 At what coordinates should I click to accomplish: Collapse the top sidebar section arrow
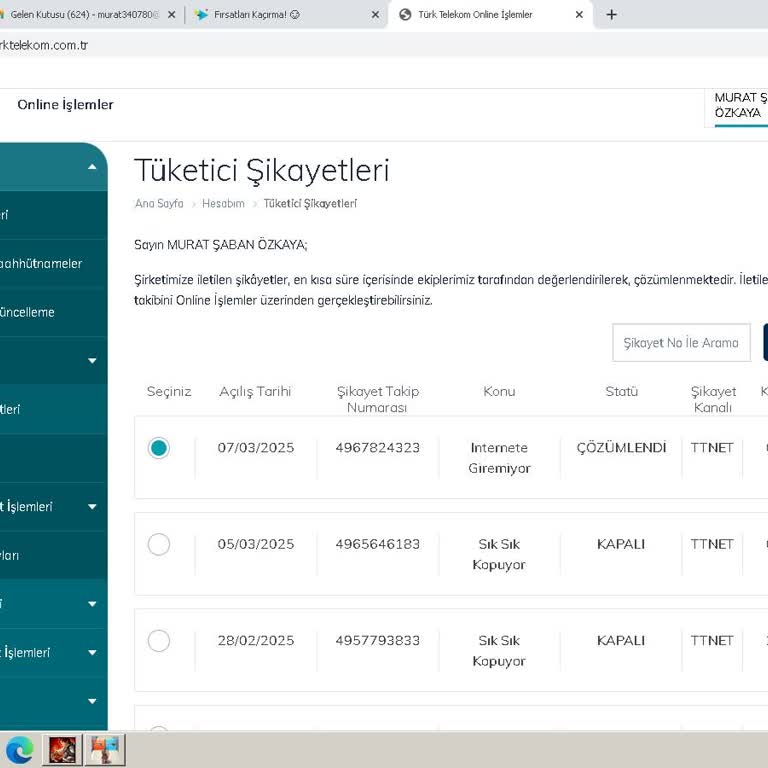click(92, 167)
